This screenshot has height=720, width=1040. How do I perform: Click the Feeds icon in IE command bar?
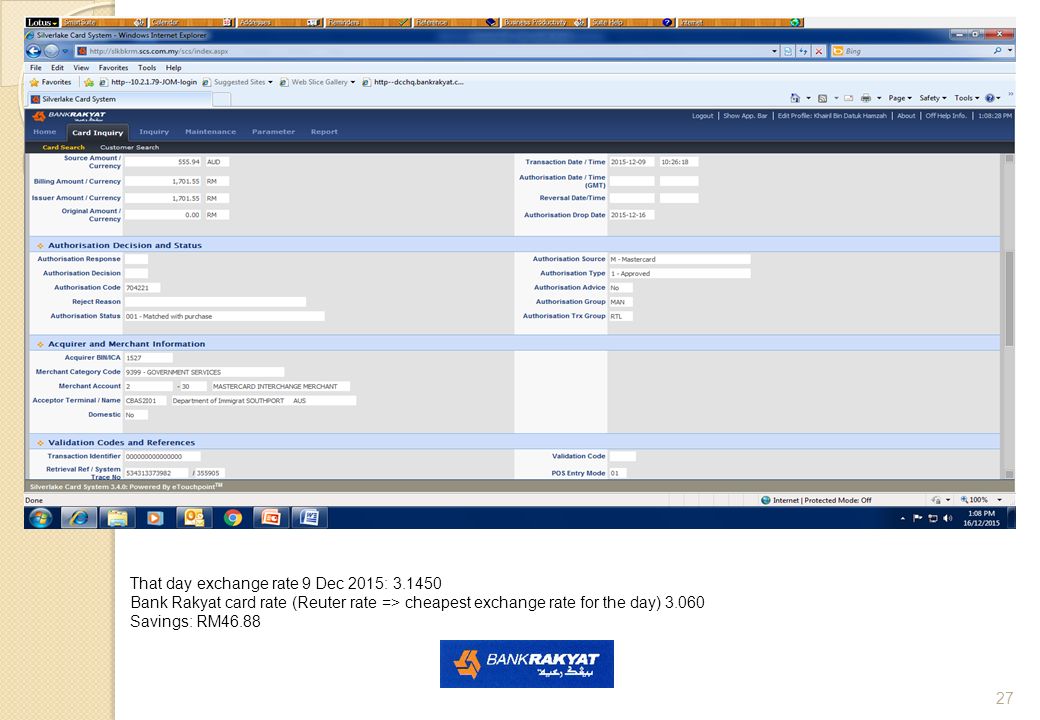[822, 98]
